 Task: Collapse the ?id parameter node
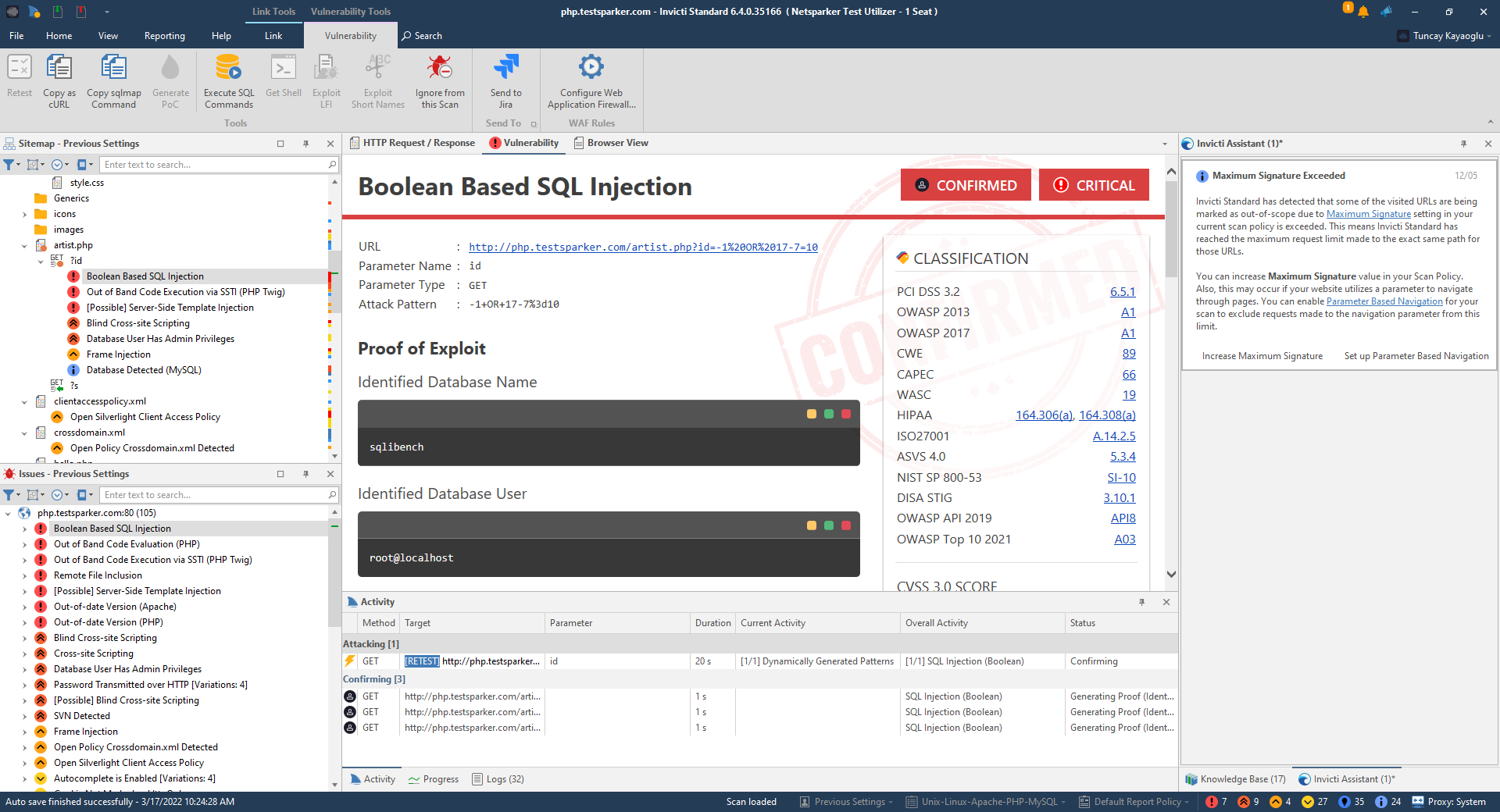click(41, 262)
